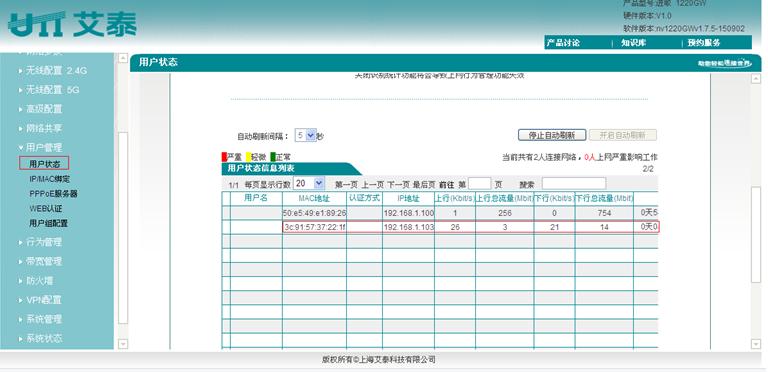This screenshot has width=768, height=372.
Task: Open 用户组配置 submenu item
Action: [48, 223]
